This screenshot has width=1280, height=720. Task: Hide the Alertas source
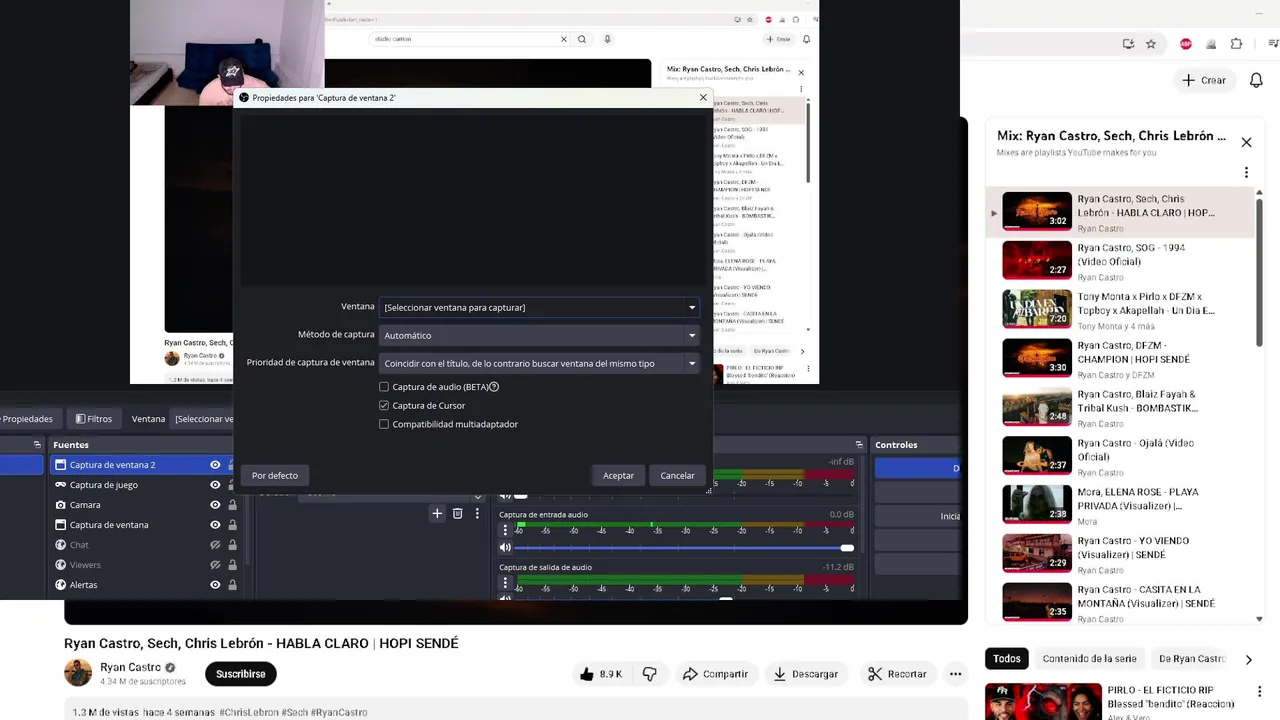click(215, 585)
